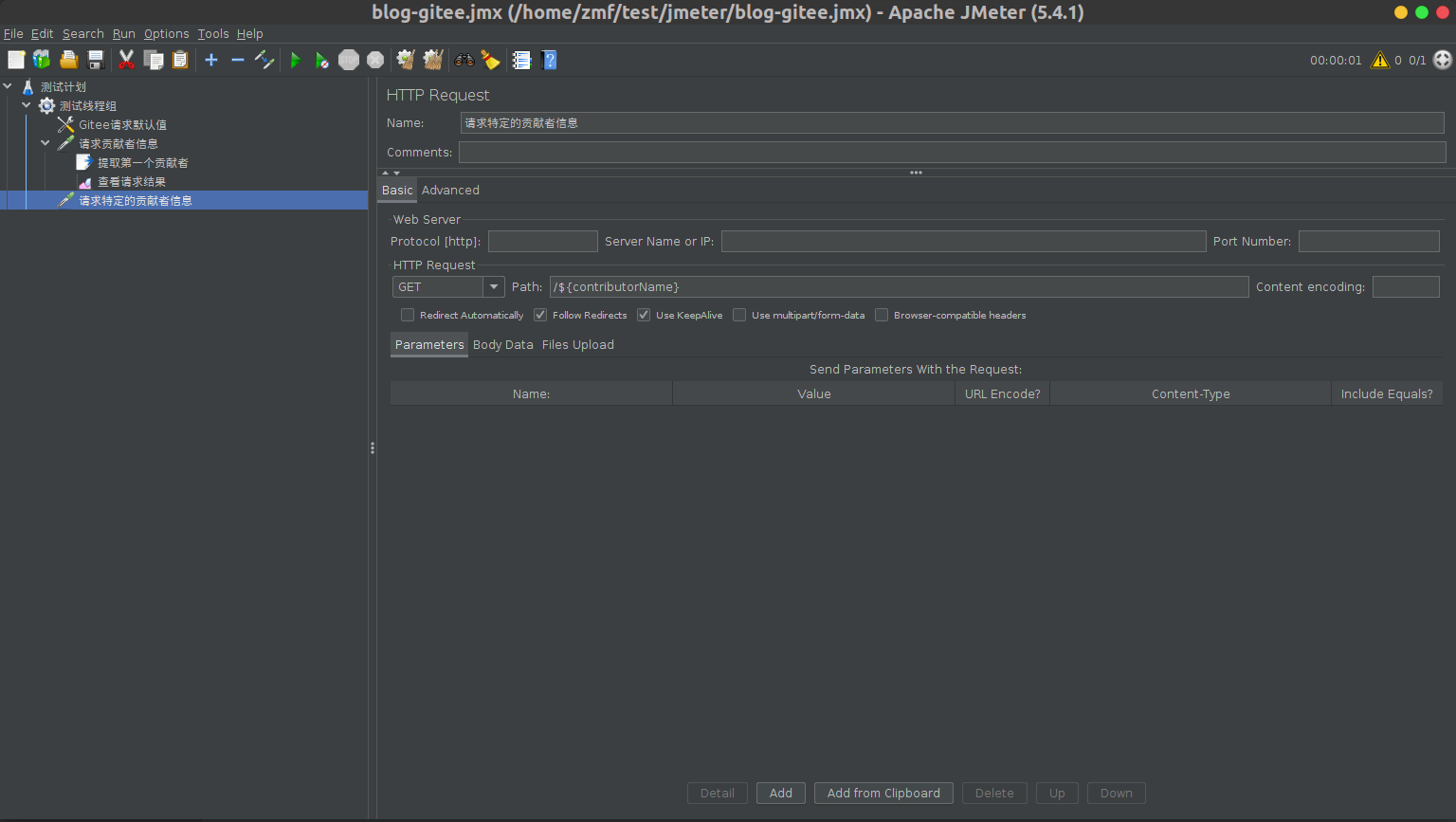Select the 测试计划 test plan node

[64, 86]
